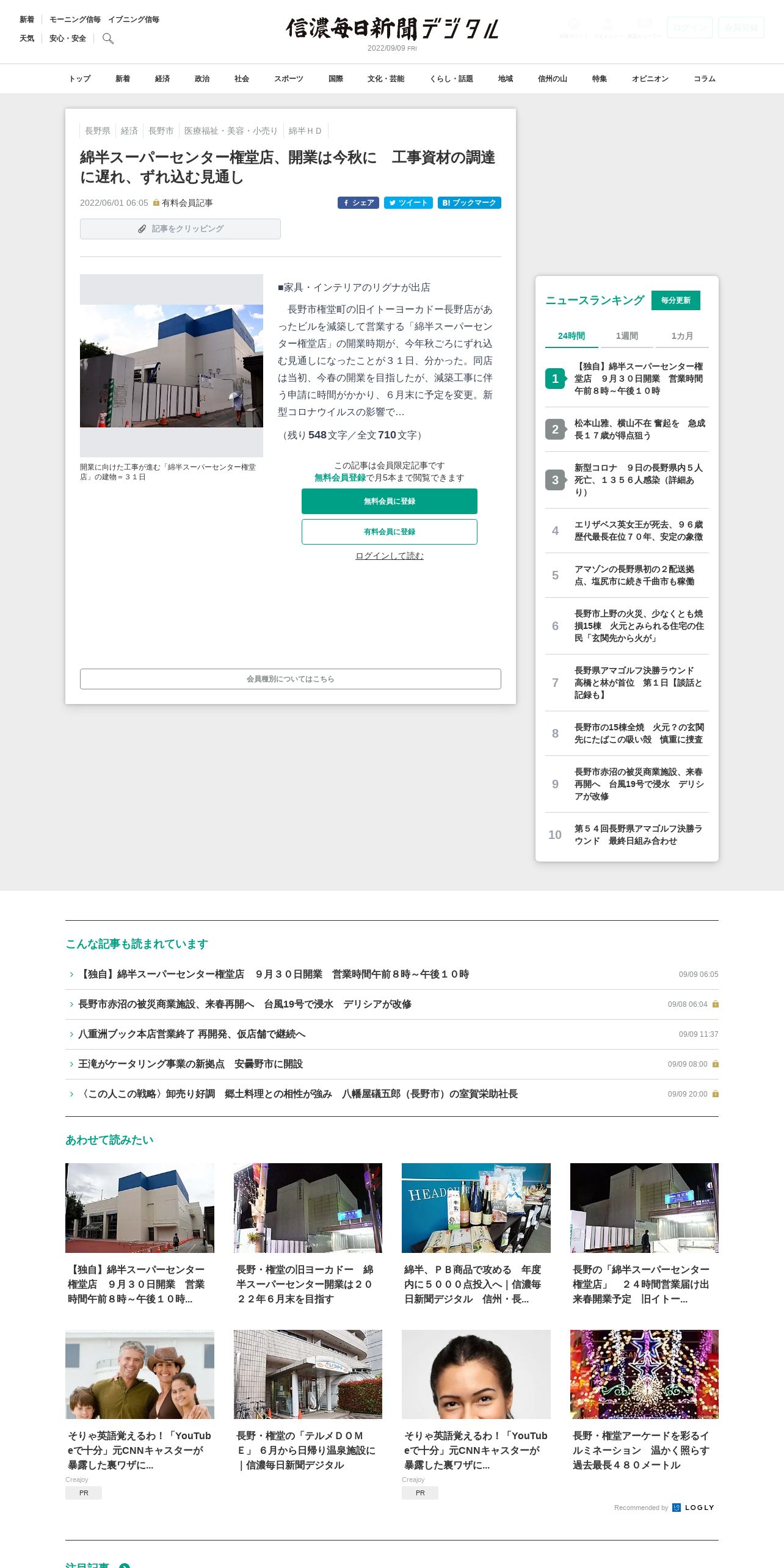Open the 信州の山 navigation section
The height and width of the screenshot is (1568, 784).
click(553, 79)
